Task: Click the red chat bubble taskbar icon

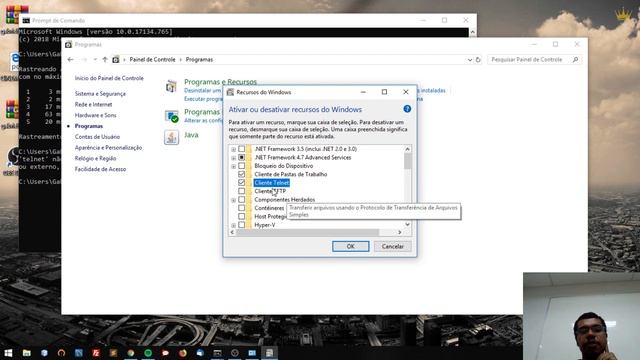Action: (165, 353)
